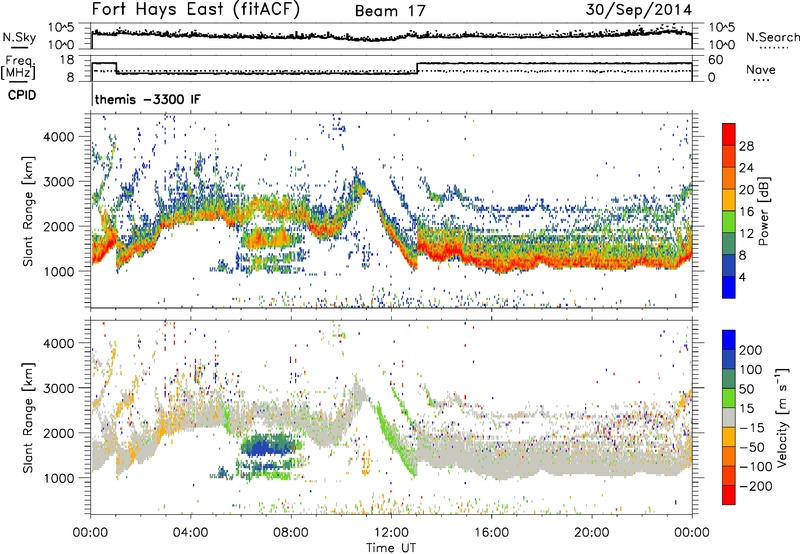The image size is (800, 554).
Task: Click the '200' tick on the velocity colorbar
Action: 751,350
